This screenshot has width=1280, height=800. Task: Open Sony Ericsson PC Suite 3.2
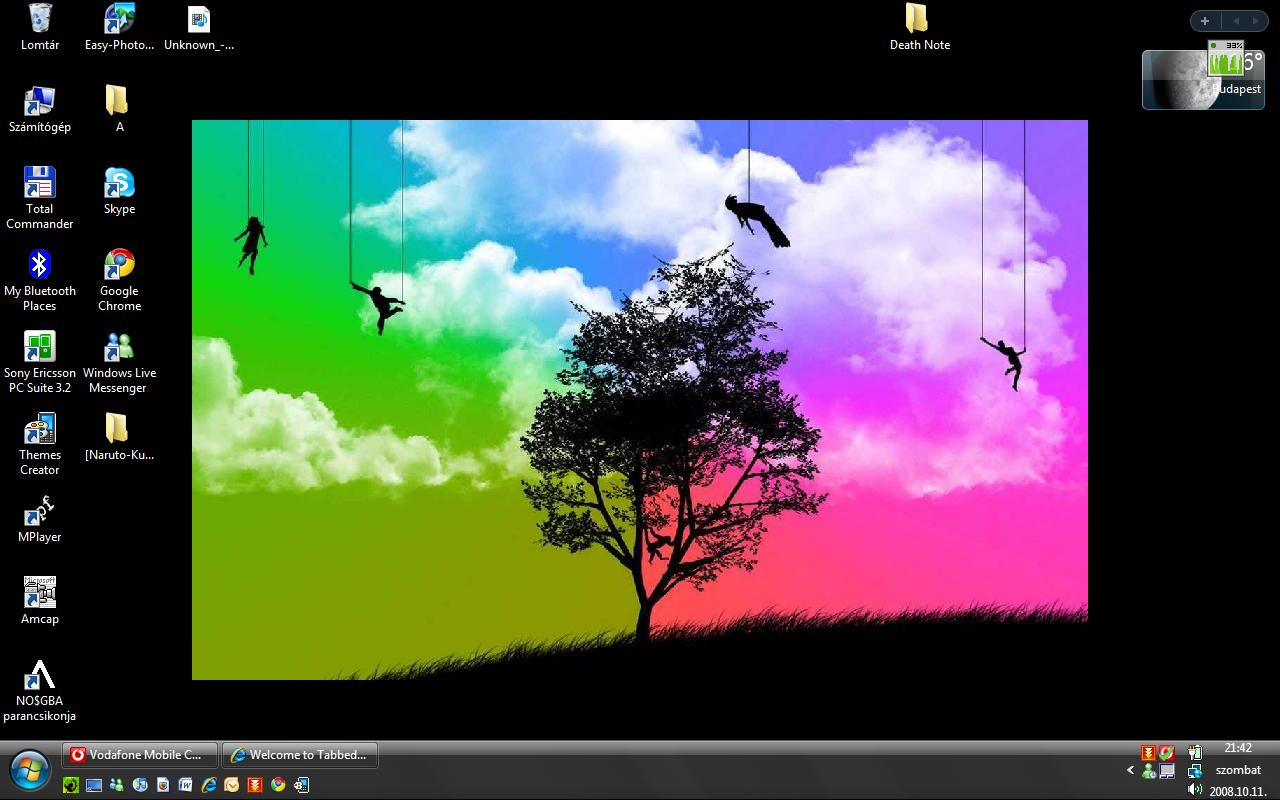(x=40, y=362)
